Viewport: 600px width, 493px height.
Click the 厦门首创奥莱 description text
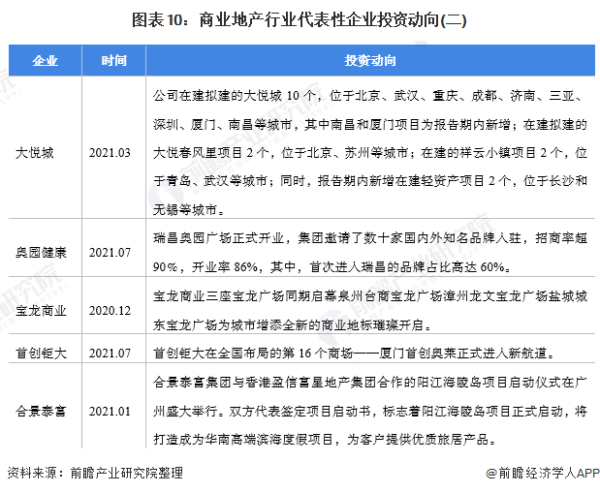coord(360,354)
